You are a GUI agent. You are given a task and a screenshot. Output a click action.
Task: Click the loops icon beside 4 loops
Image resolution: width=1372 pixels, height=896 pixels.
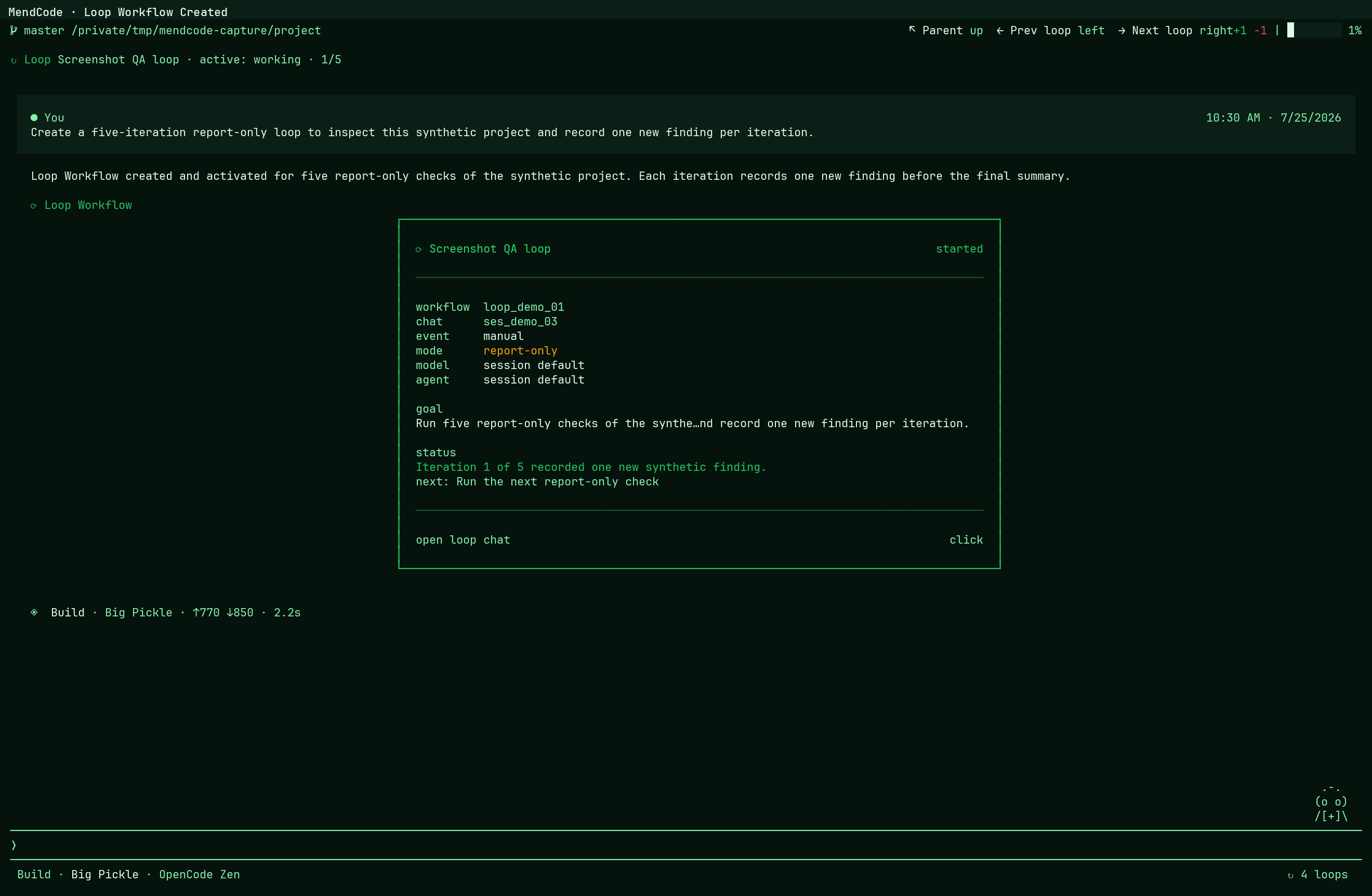tap(1290, 875)
